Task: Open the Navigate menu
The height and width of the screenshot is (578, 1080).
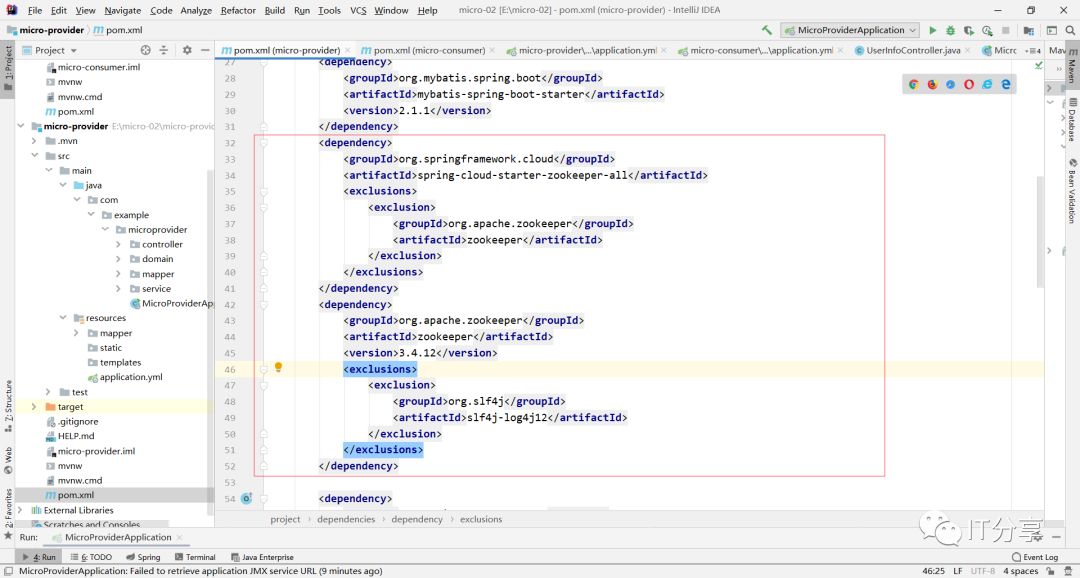Action: click(123, 10)
